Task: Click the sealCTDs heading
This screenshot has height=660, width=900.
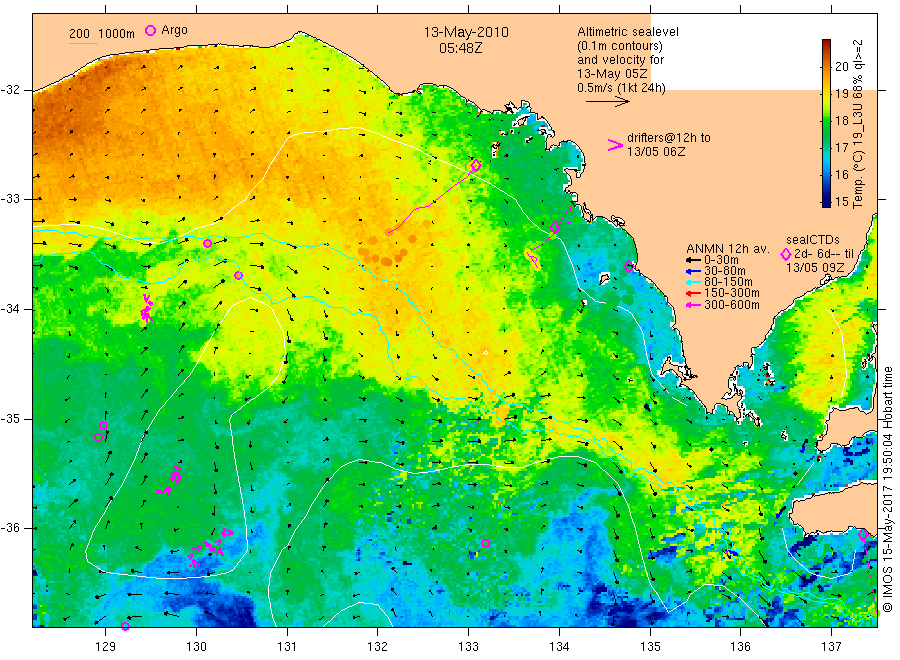Action: click(x=813, y=240)
